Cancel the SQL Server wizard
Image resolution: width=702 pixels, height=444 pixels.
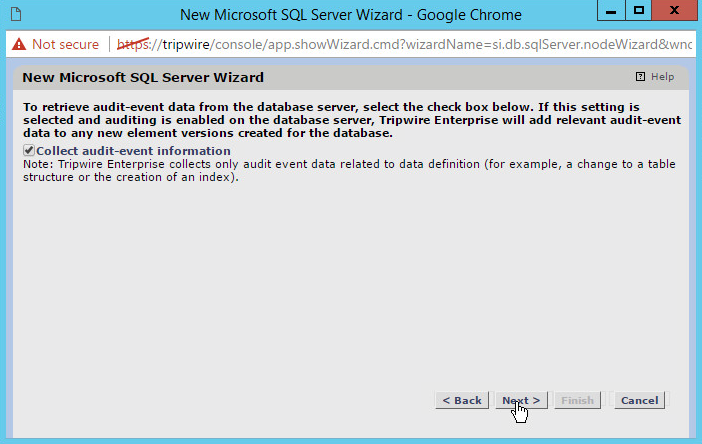click(639, 400)
